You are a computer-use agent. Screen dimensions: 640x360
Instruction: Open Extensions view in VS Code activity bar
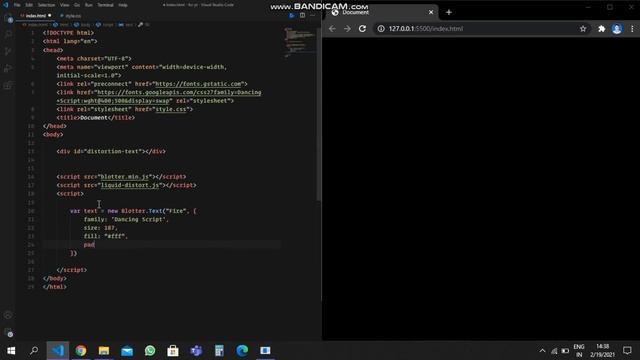coord(8,85)
